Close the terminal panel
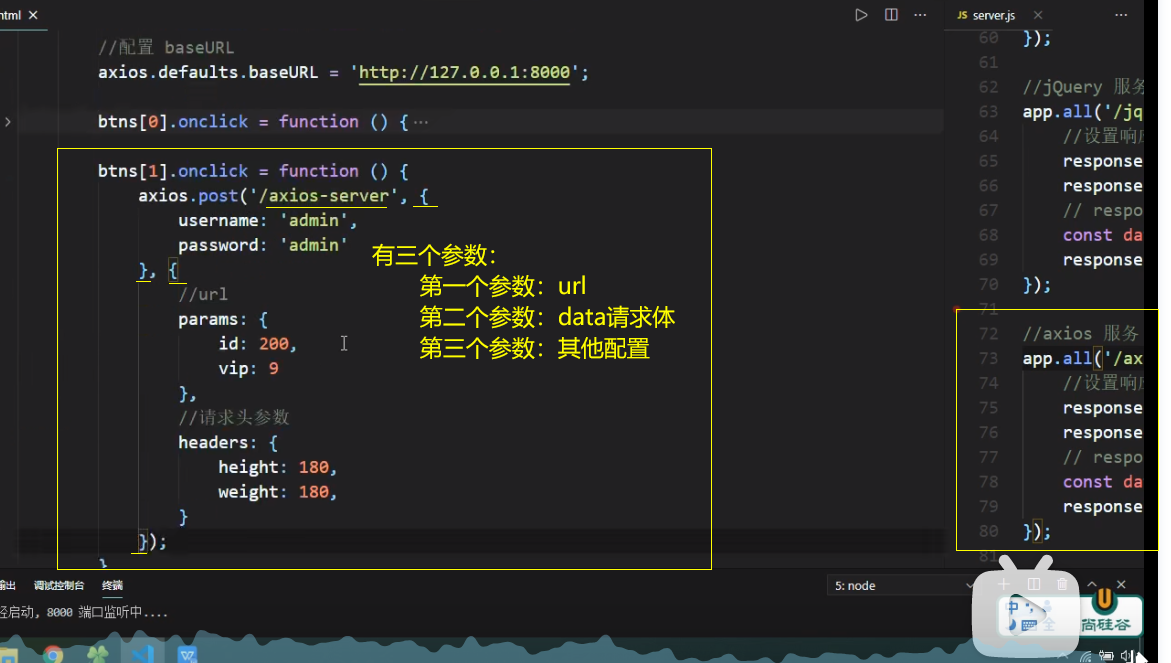The image size is (1171, 663). 1121,584
